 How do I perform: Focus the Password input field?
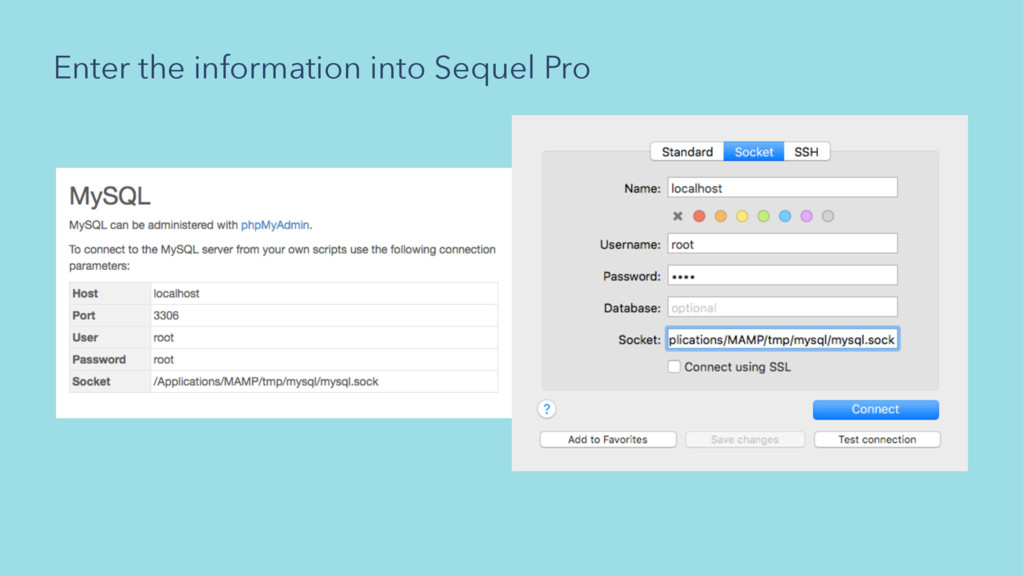[782, 276]
